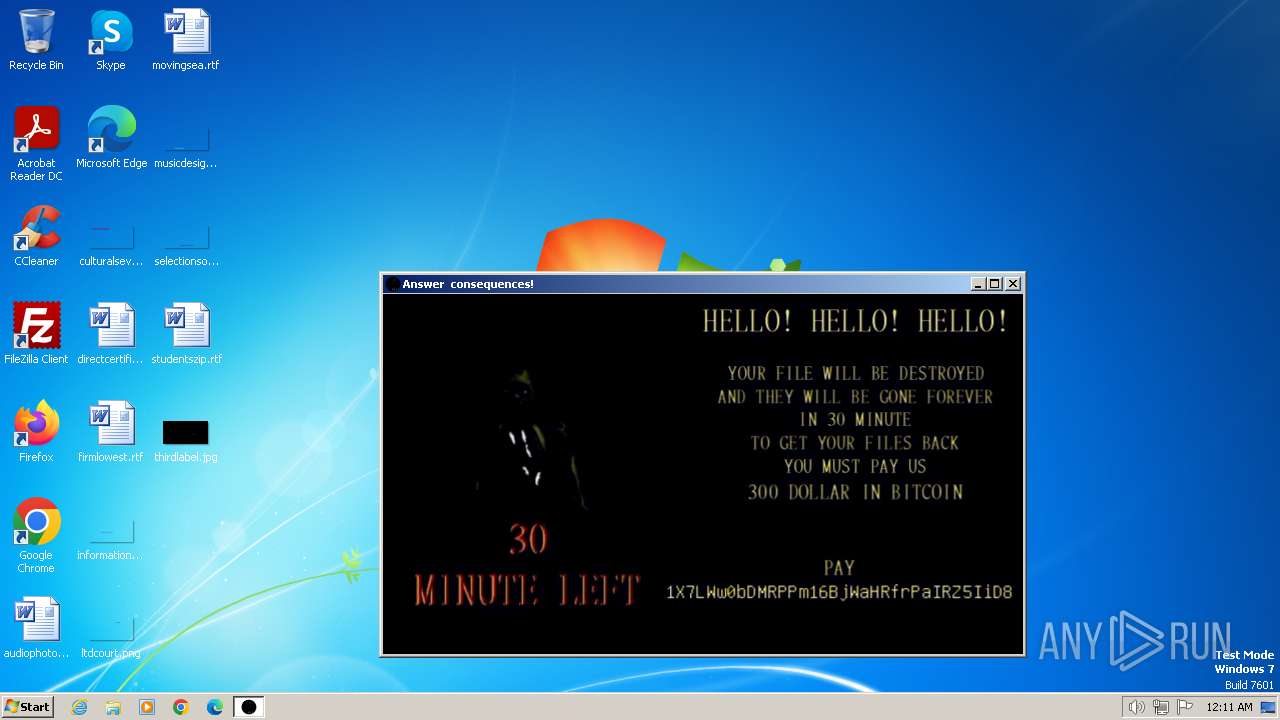
Task: Click the HELLO! HELLO! HELLO! heading
Action: [x=855, y=321]
